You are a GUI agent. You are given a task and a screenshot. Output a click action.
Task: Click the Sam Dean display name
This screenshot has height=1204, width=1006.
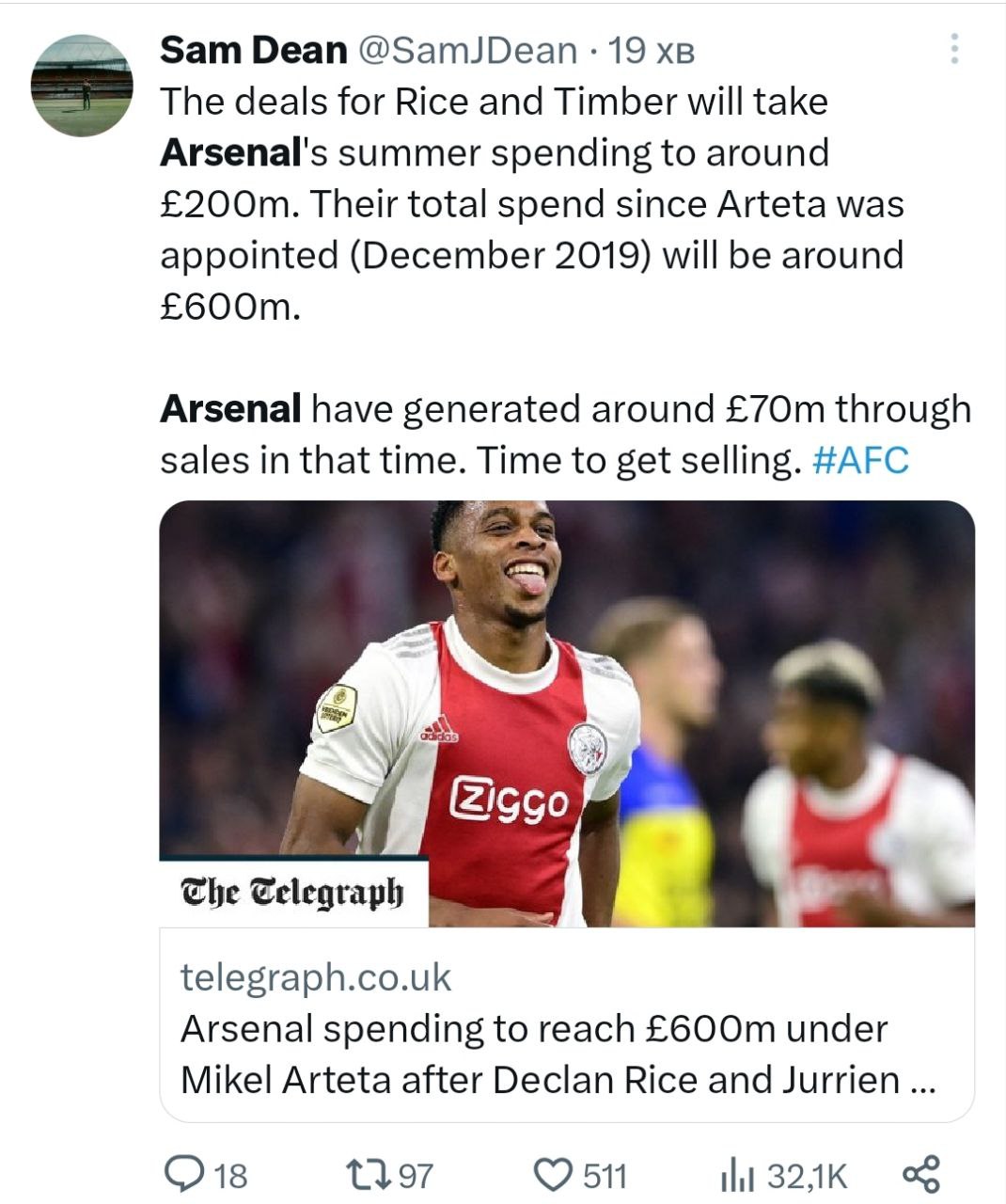pyautogui.click(x=253, y=50)
